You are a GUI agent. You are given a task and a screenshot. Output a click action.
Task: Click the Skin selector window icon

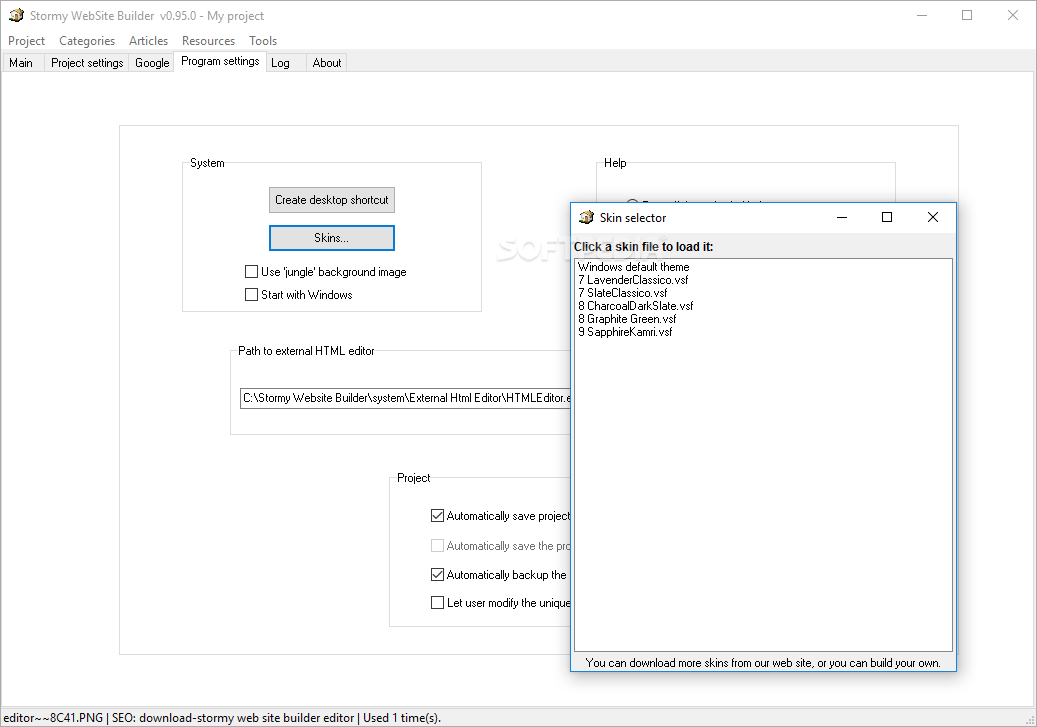point(586,217)
